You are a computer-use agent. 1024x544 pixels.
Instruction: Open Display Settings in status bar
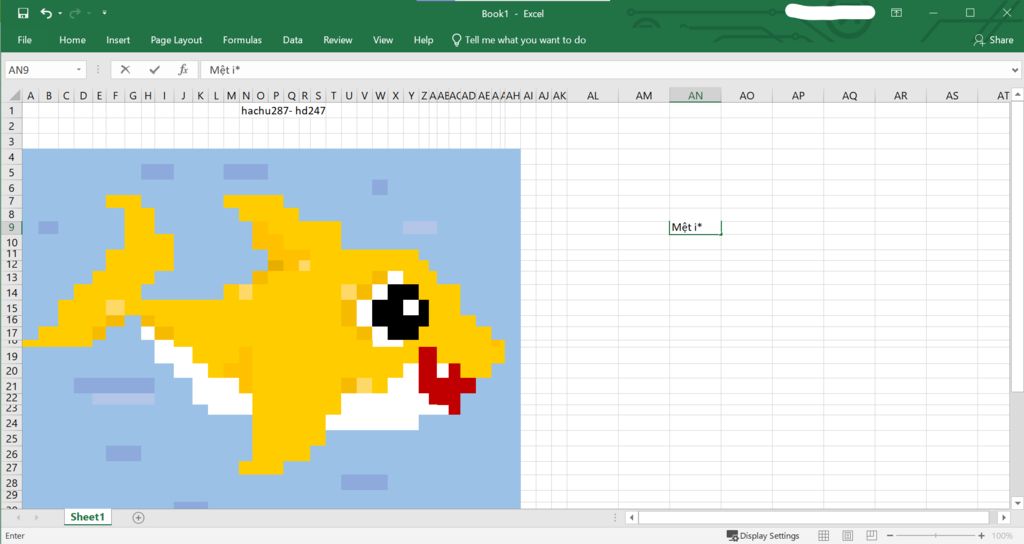763,536
